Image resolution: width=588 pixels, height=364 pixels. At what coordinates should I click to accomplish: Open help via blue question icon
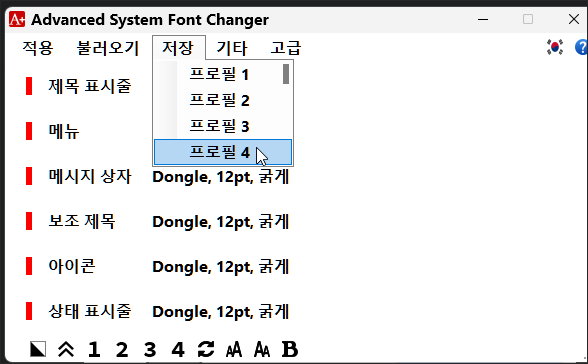click(x=581, y=47)
